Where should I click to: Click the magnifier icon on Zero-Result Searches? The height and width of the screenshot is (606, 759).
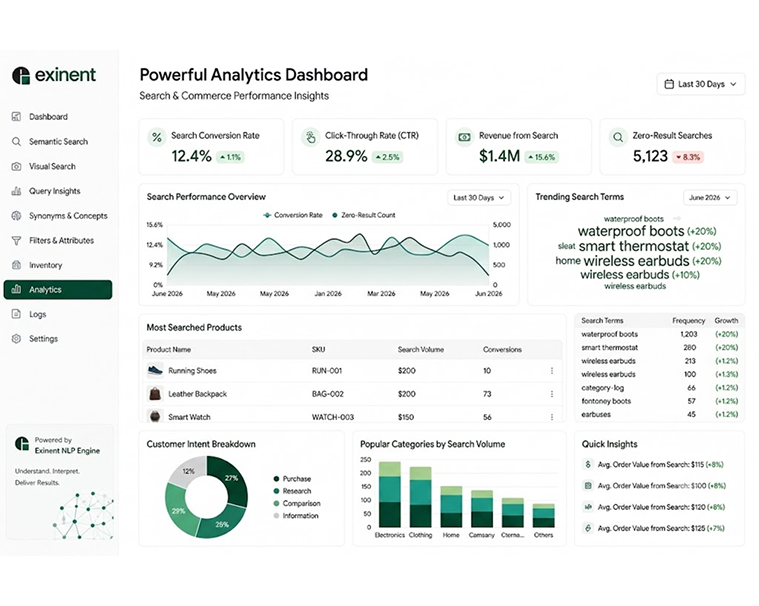tap(618, 137)
